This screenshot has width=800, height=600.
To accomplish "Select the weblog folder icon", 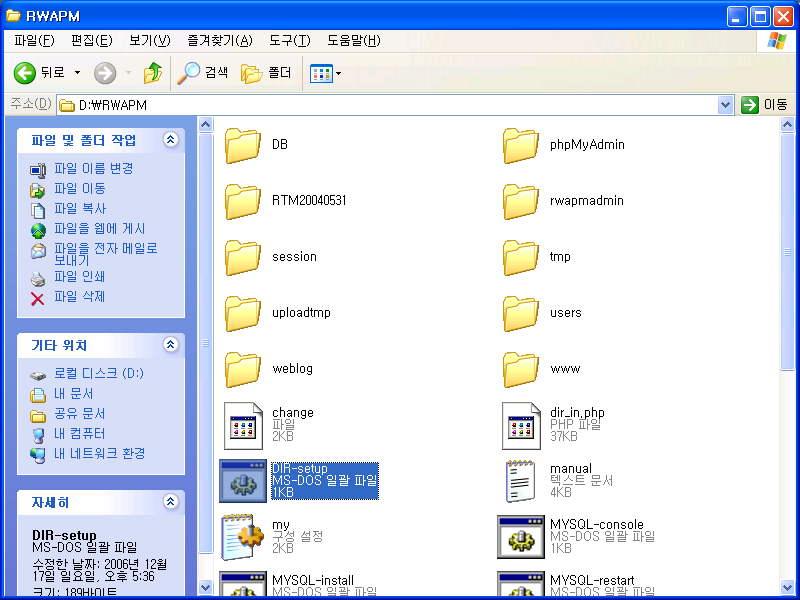I will [x=243, y=370].
